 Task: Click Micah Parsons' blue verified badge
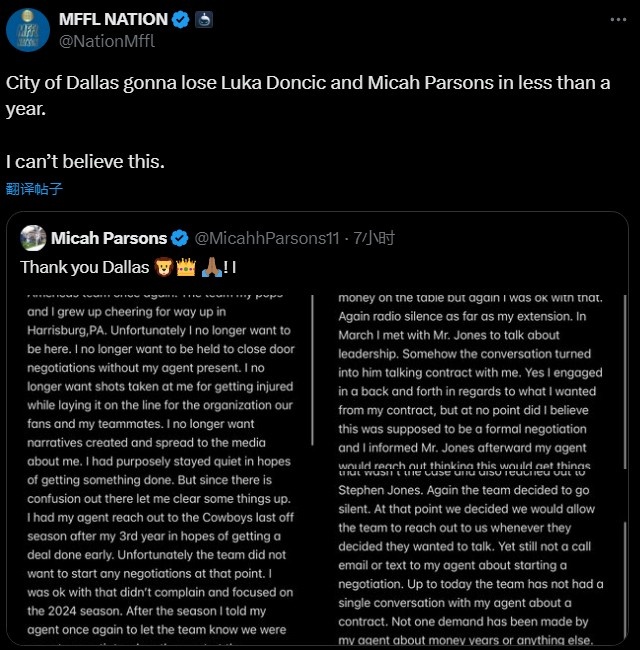[180, 238]
